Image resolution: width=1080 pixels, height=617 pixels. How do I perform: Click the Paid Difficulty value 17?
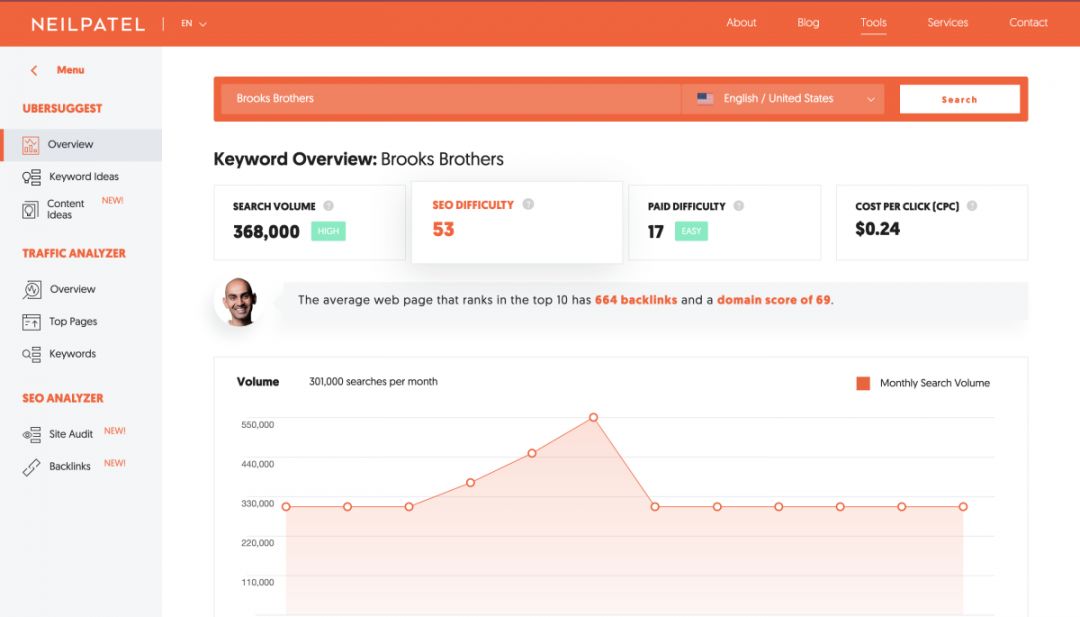pos(655,232)
